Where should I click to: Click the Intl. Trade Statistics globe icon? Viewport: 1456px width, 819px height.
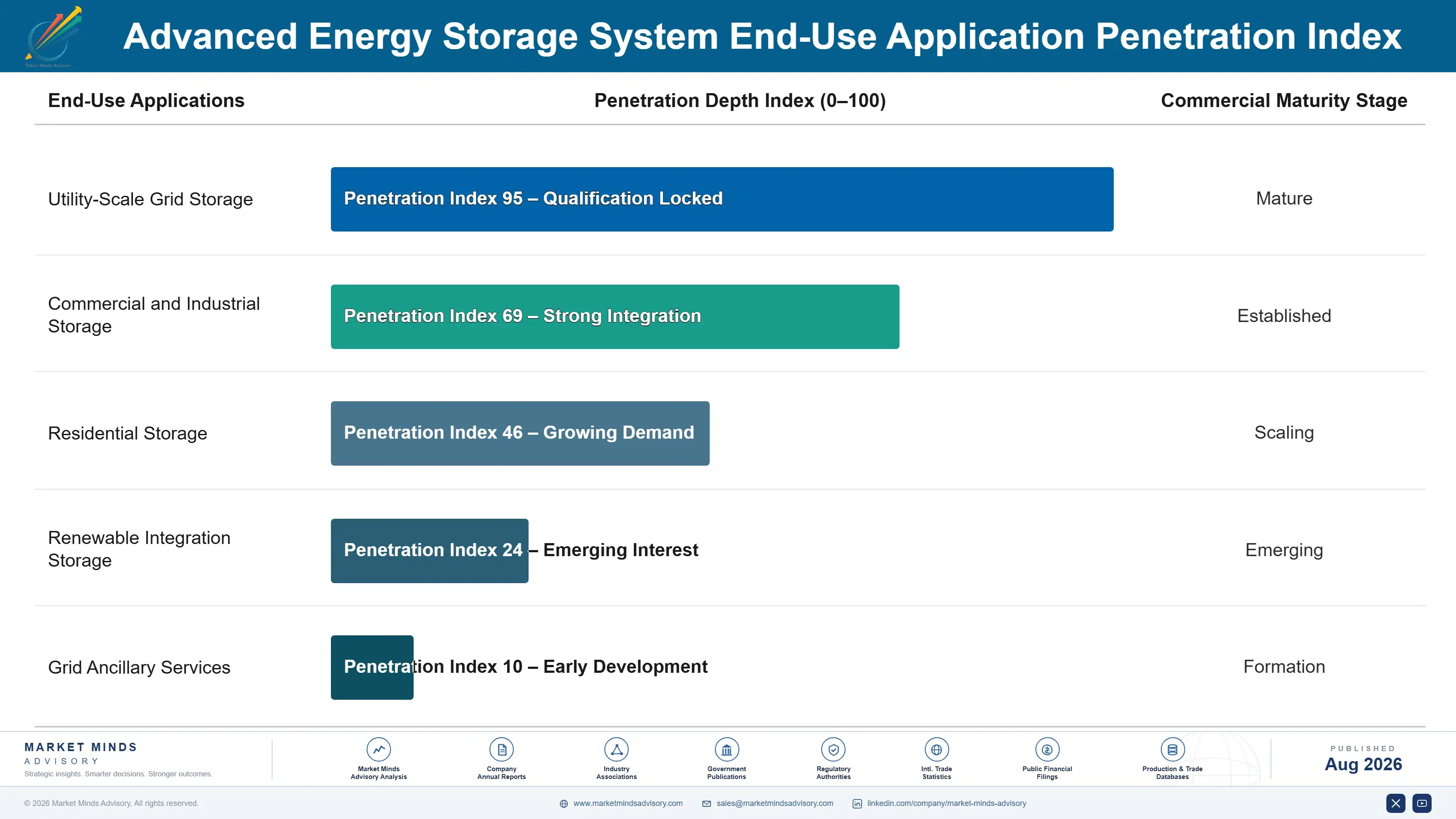pos(937,749)
